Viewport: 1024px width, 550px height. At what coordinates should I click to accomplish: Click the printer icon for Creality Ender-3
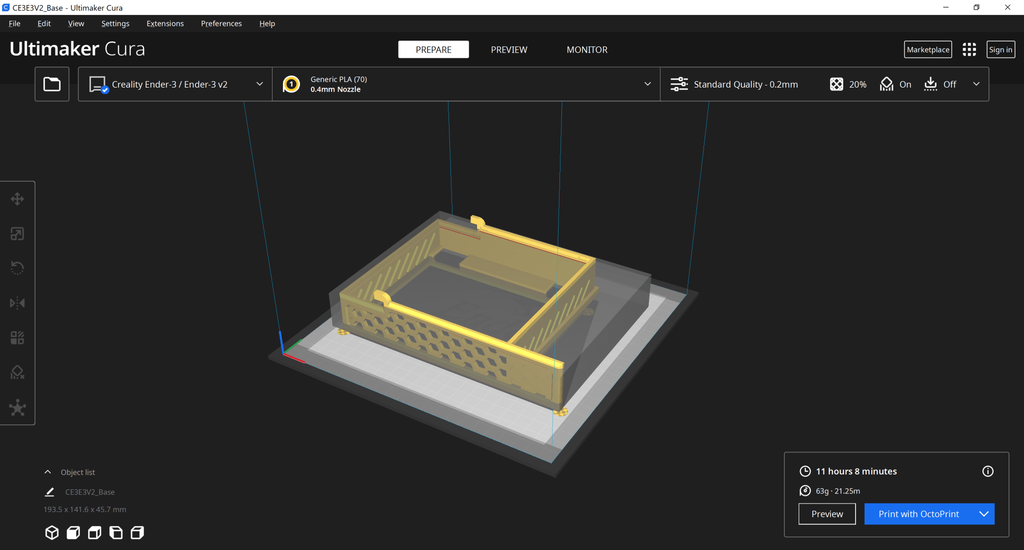click(99, 84)
